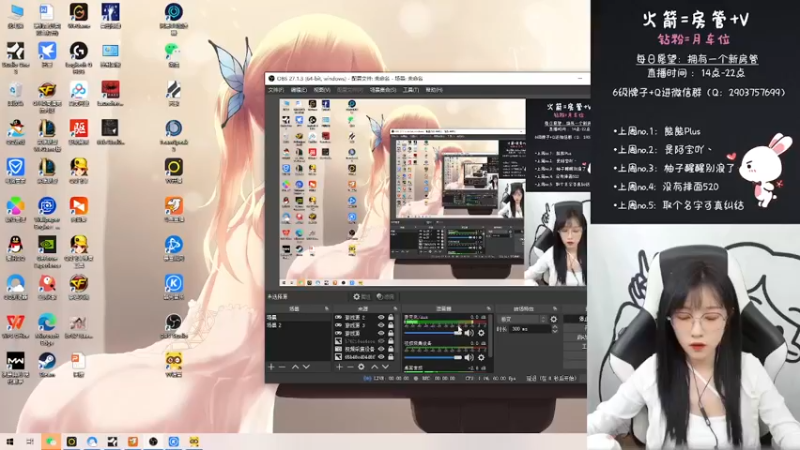Viewport: 800px width, 450px height.
Task: Toggle visibility eye of first source row
Action: (381, 317)
